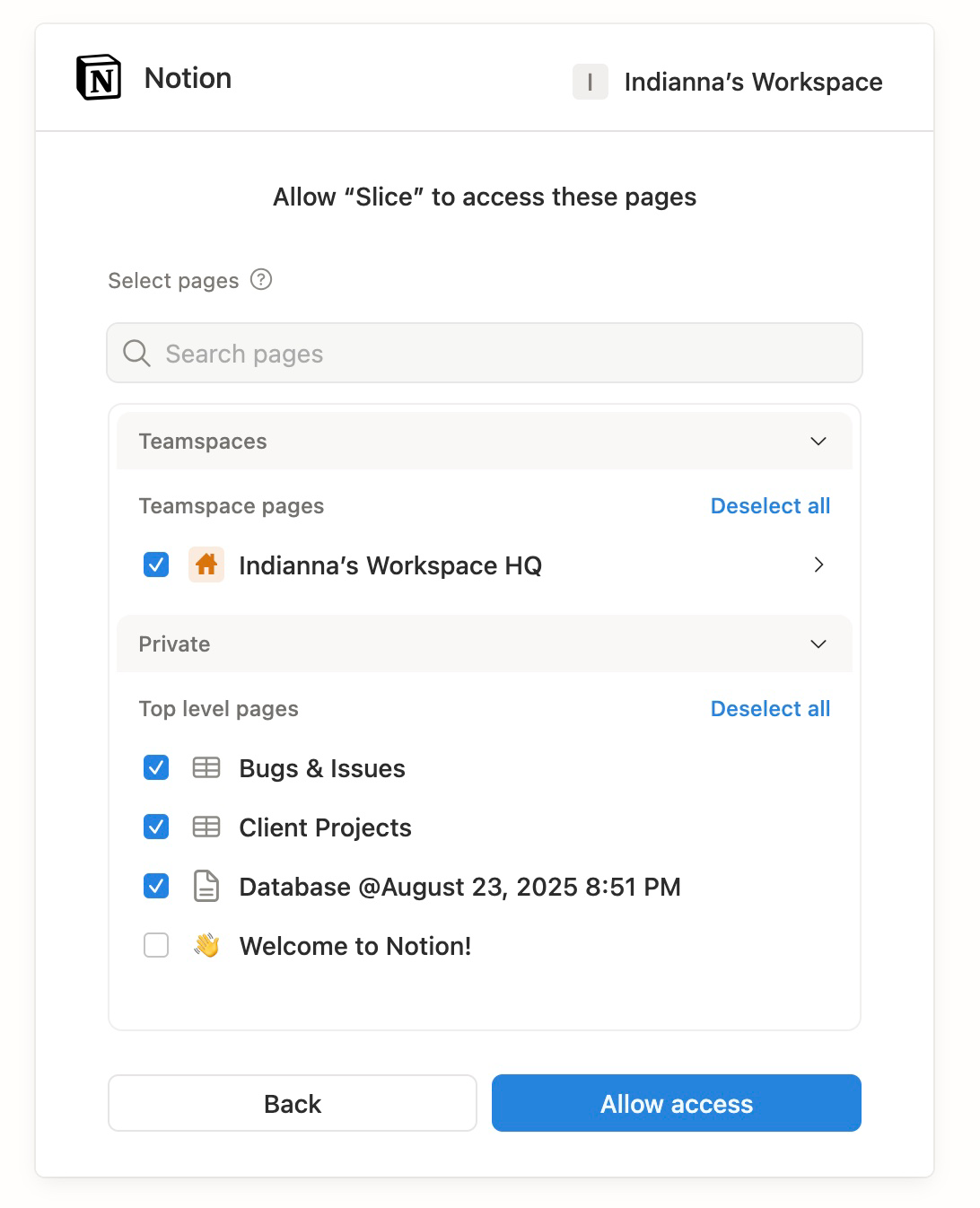The width and height of the screenshot is (980, 1208).
Task: Deselect all Teamspace pages
Action: pyautogui.click(x=770, y=505)
